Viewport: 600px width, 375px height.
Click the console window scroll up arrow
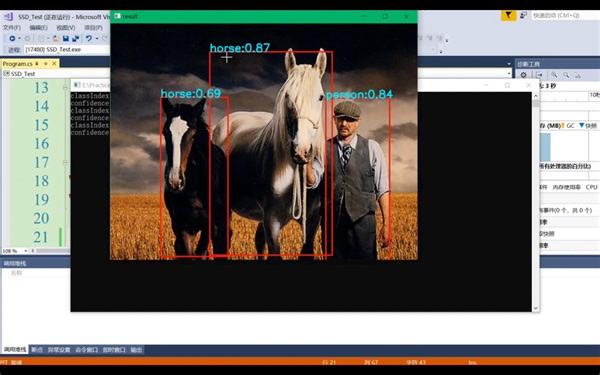(535, 96)
